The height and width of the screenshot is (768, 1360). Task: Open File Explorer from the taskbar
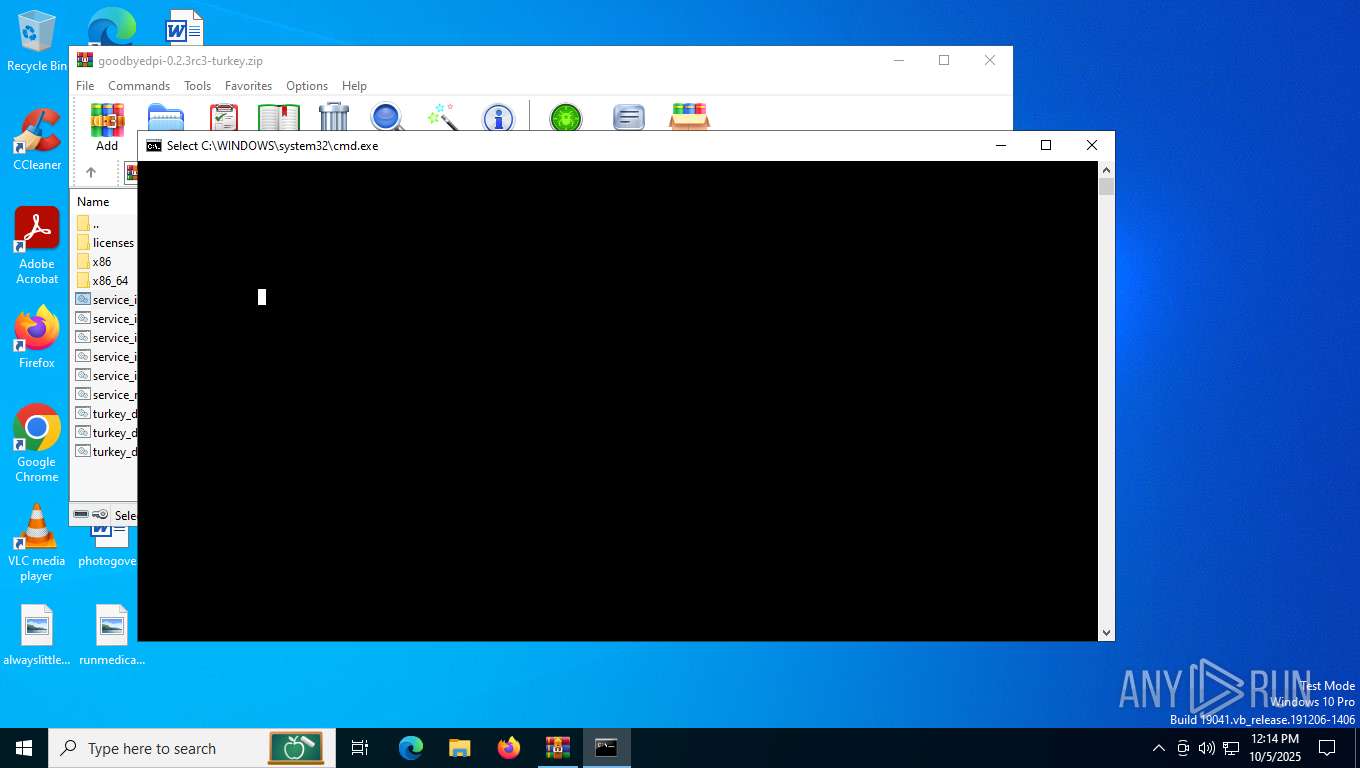pos(460,748)
